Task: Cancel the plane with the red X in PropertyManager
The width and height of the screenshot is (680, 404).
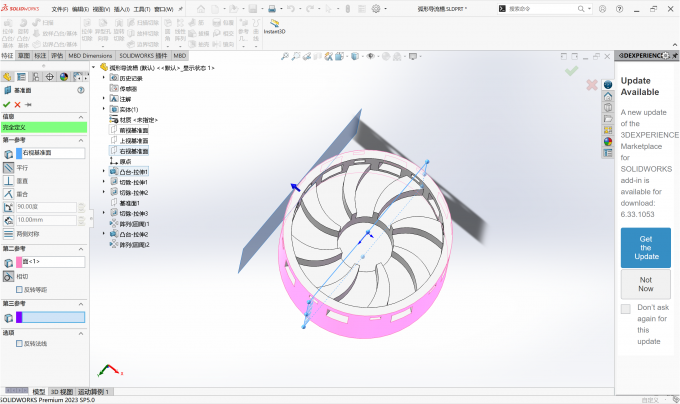Action: pyautogui.click(x=17, y=104)
